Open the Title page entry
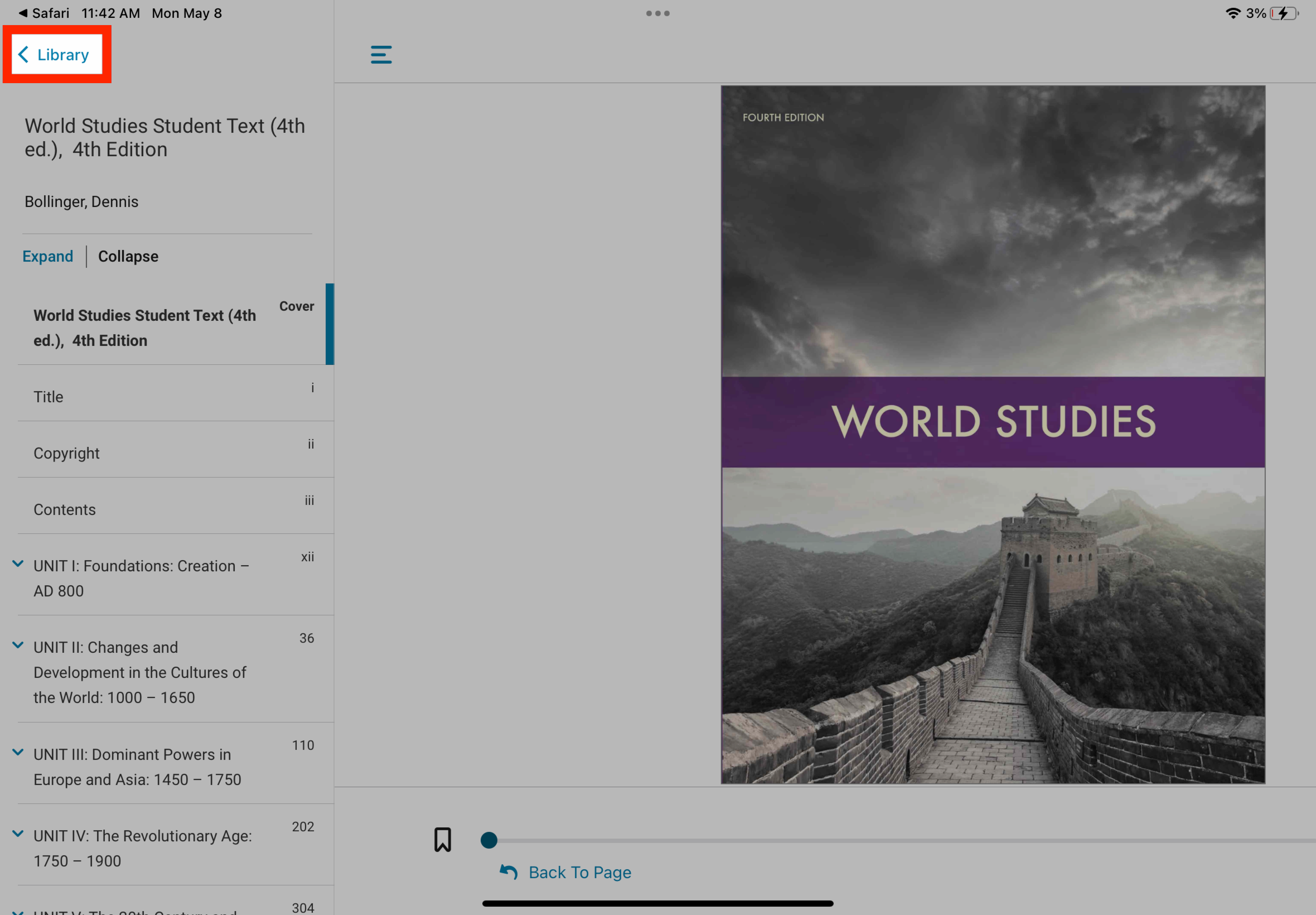Screen dimensions: 1316x915 (176, 393)
